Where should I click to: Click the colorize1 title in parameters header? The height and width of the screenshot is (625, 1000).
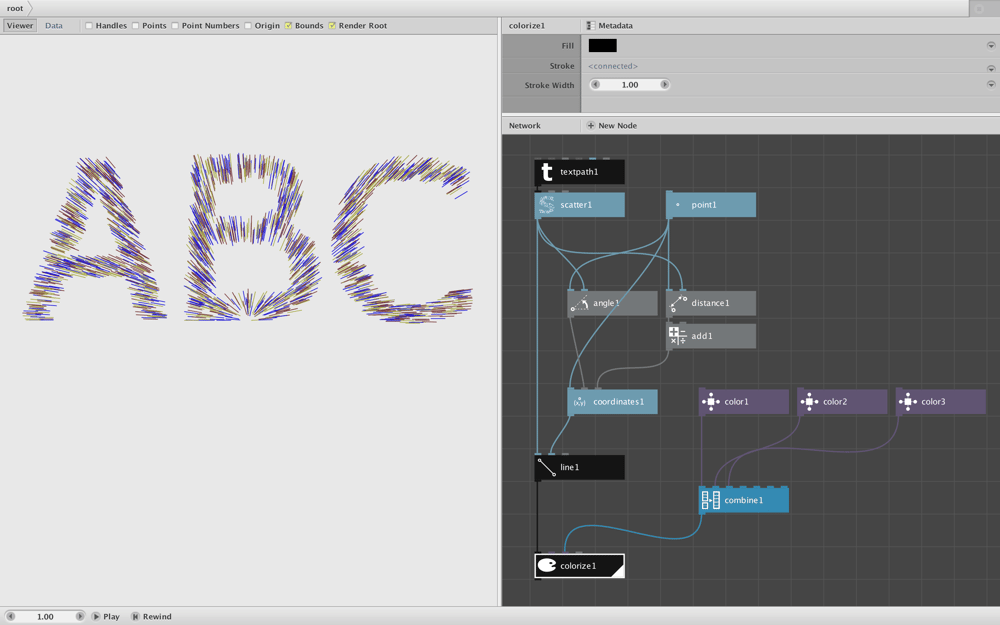point(527,26)
